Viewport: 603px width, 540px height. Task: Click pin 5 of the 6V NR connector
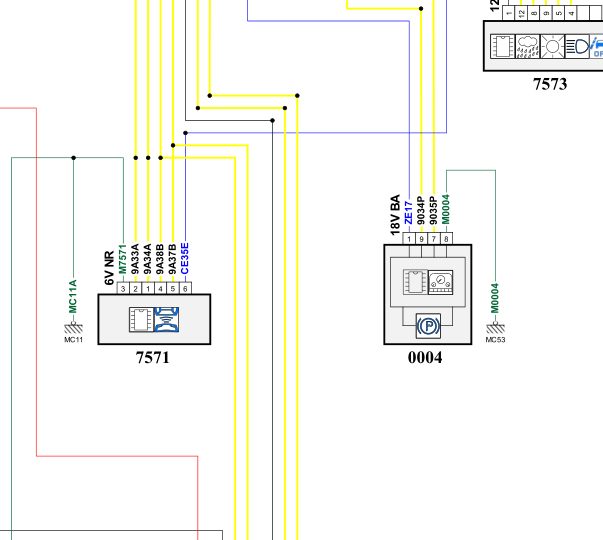pyautogui.click(x=173, y=288)
